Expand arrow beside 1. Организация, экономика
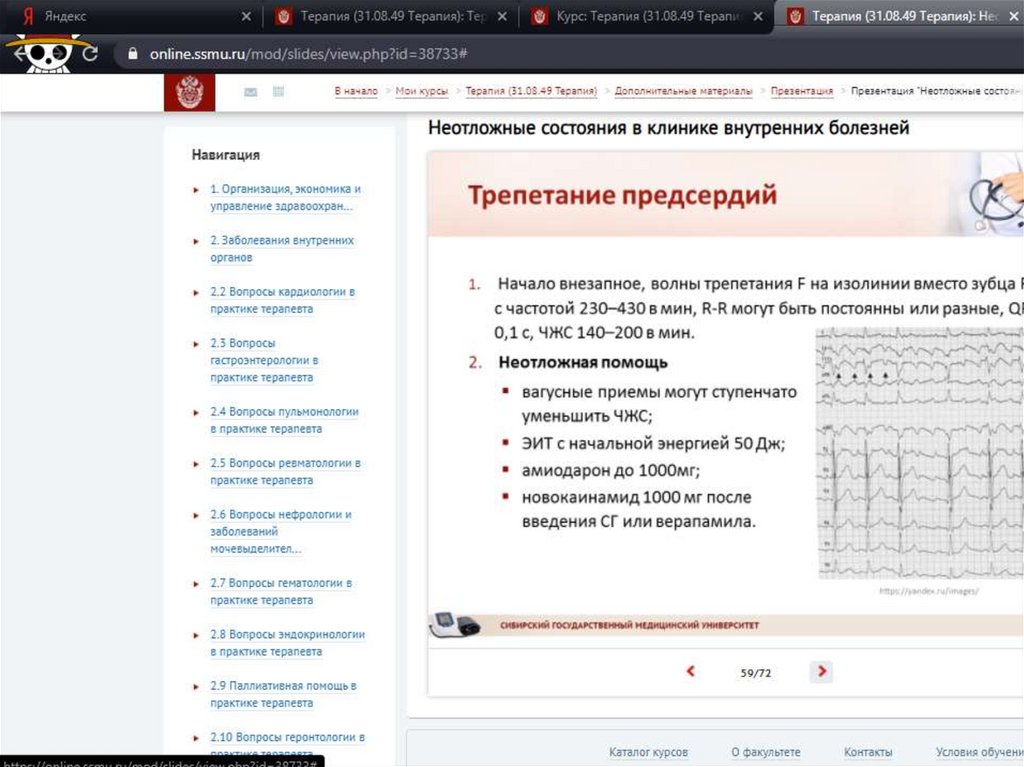 (196, 190)
